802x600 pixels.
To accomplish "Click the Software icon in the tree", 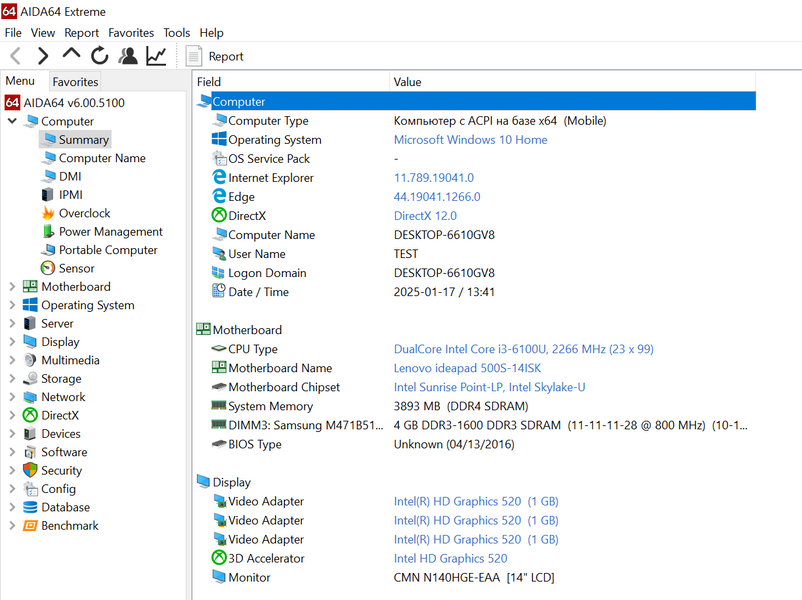I will tap(30, 452).
